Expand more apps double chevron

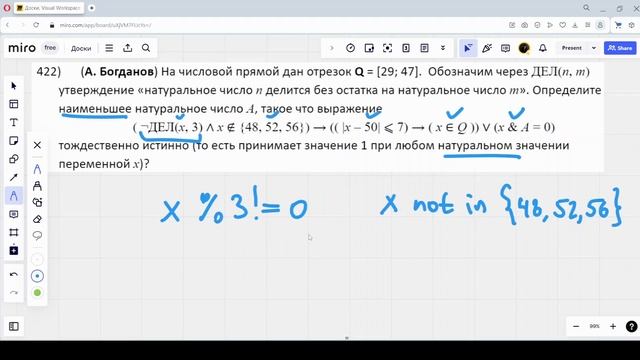click(x=442, y=48)
